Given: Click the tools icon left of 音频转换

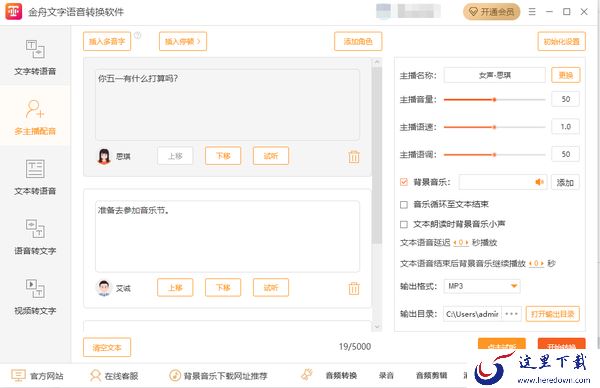Looking at the screenshot, I should 307,375.
